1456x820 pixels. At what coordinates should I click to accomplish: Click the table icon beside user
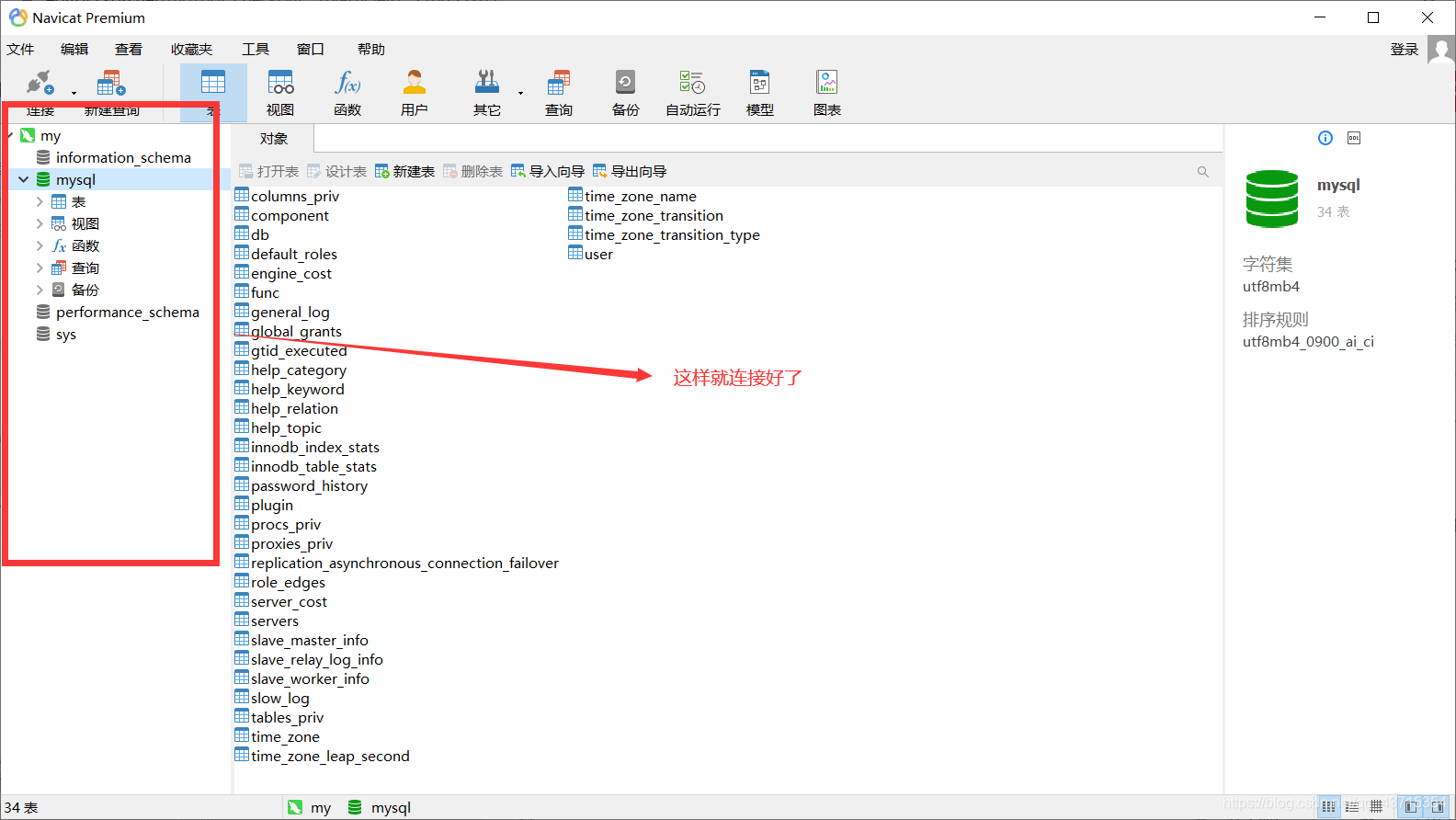575,253
